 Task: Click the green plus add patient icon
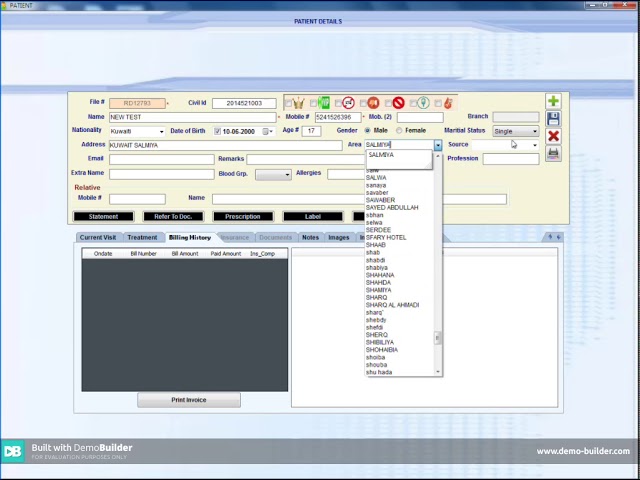553,101
